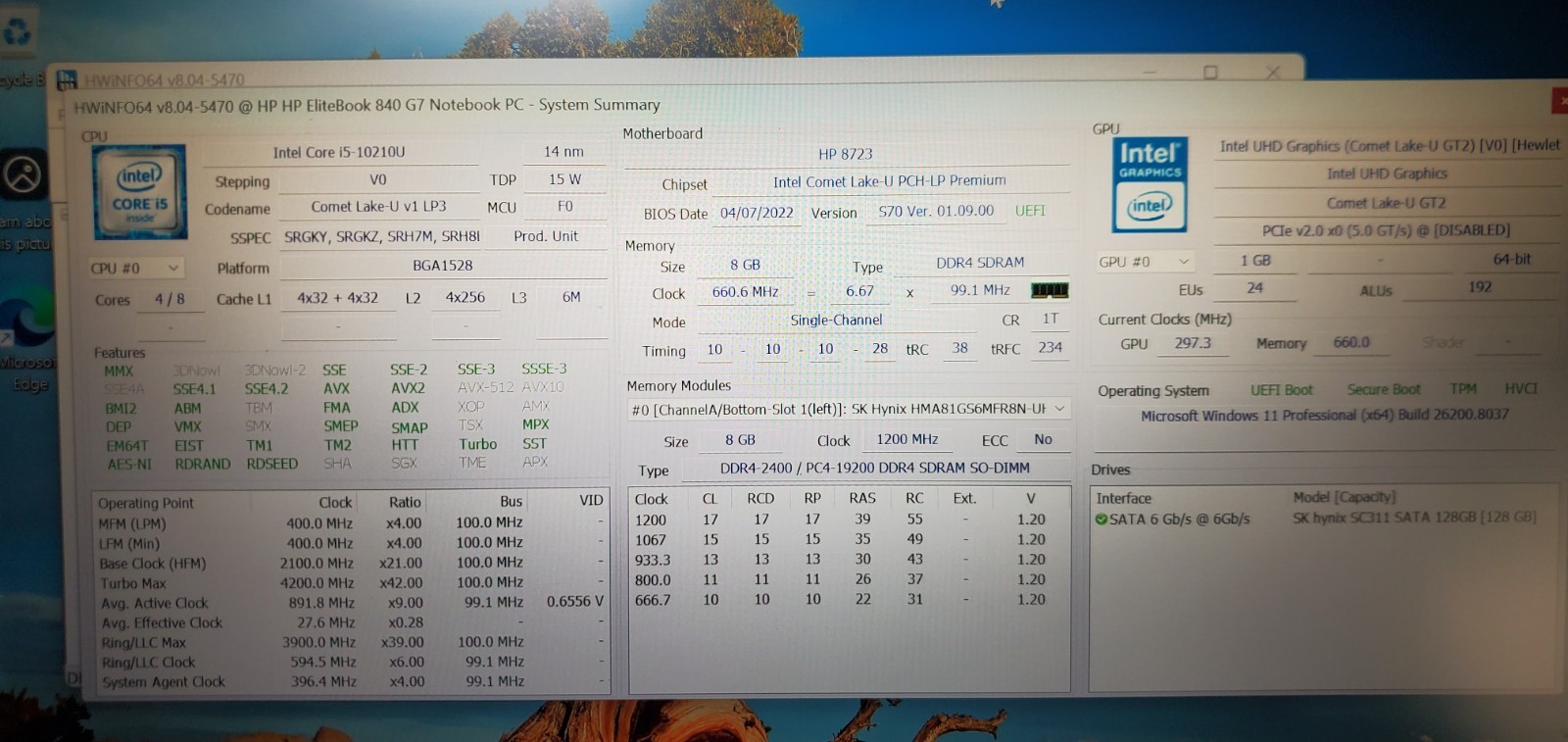
Task: Click the System Agent Clock row
Action: pos(351,681)
